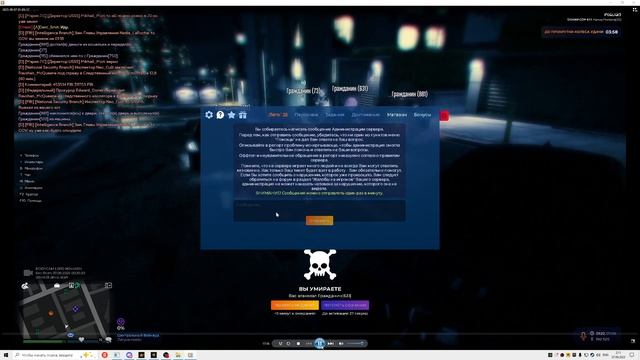Viewport: 640px width, 360px height.
Task: Switch to the orange first menu tab
Action: 278,115
